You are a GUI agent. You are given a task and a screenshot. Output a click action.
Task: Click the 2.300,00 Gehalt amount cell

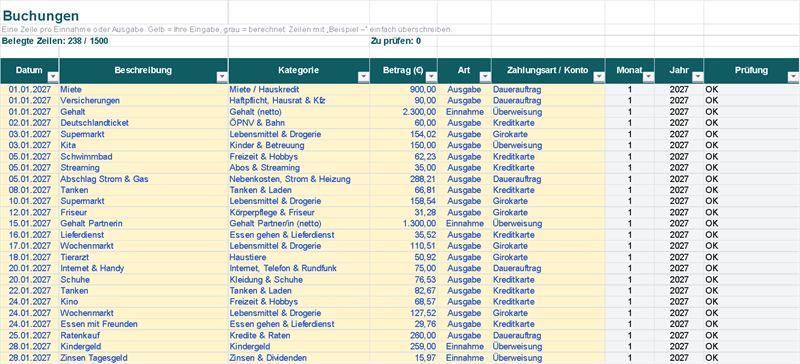pyautogui.click(x=404, y=112)
